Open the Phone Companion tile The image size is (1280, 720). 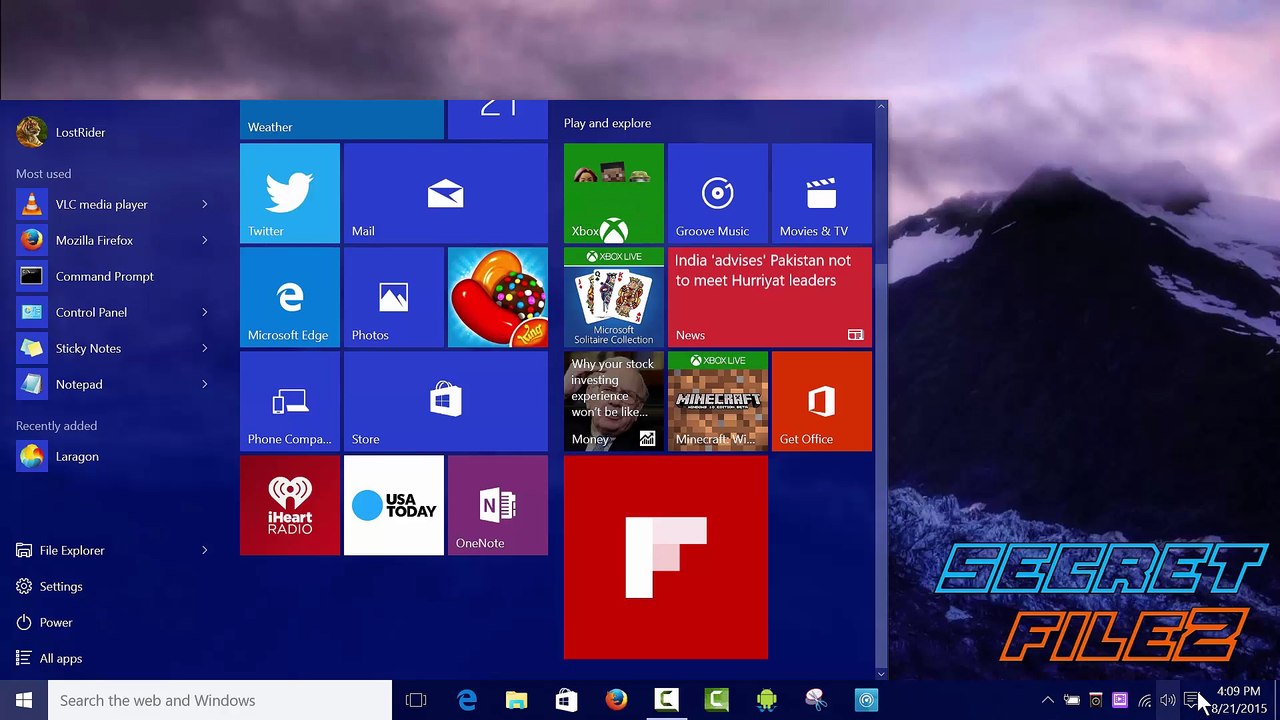(x=290, y=401)
